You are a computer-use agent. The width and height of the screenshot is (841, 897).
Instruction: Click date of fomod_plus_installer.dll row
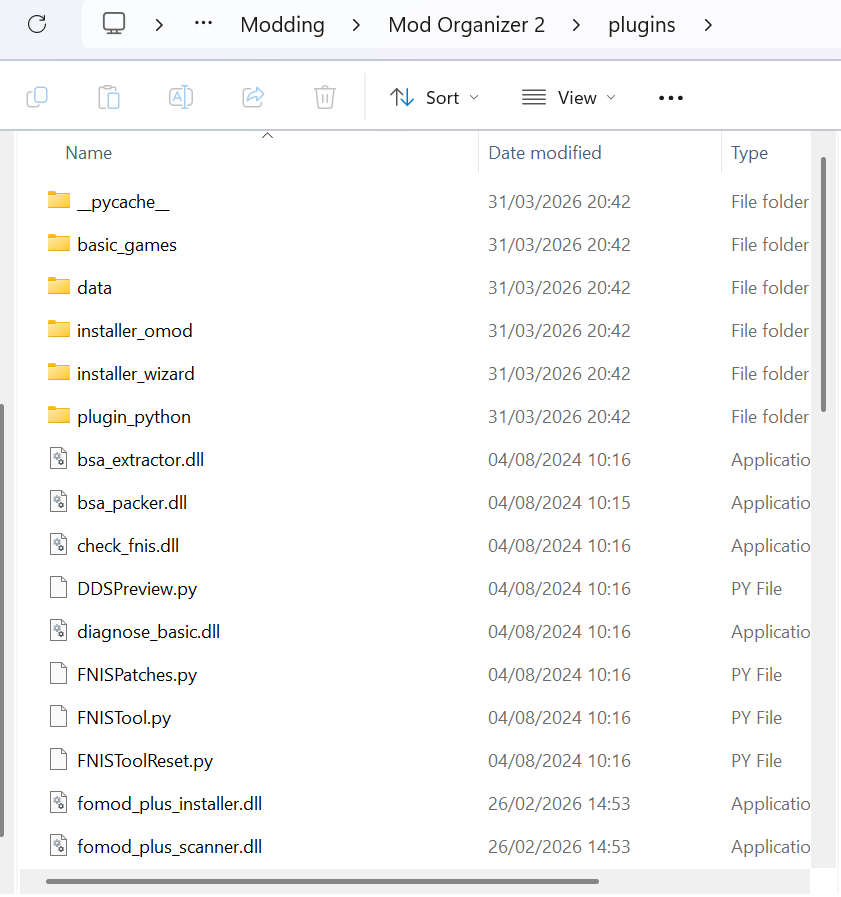(559, 803)
